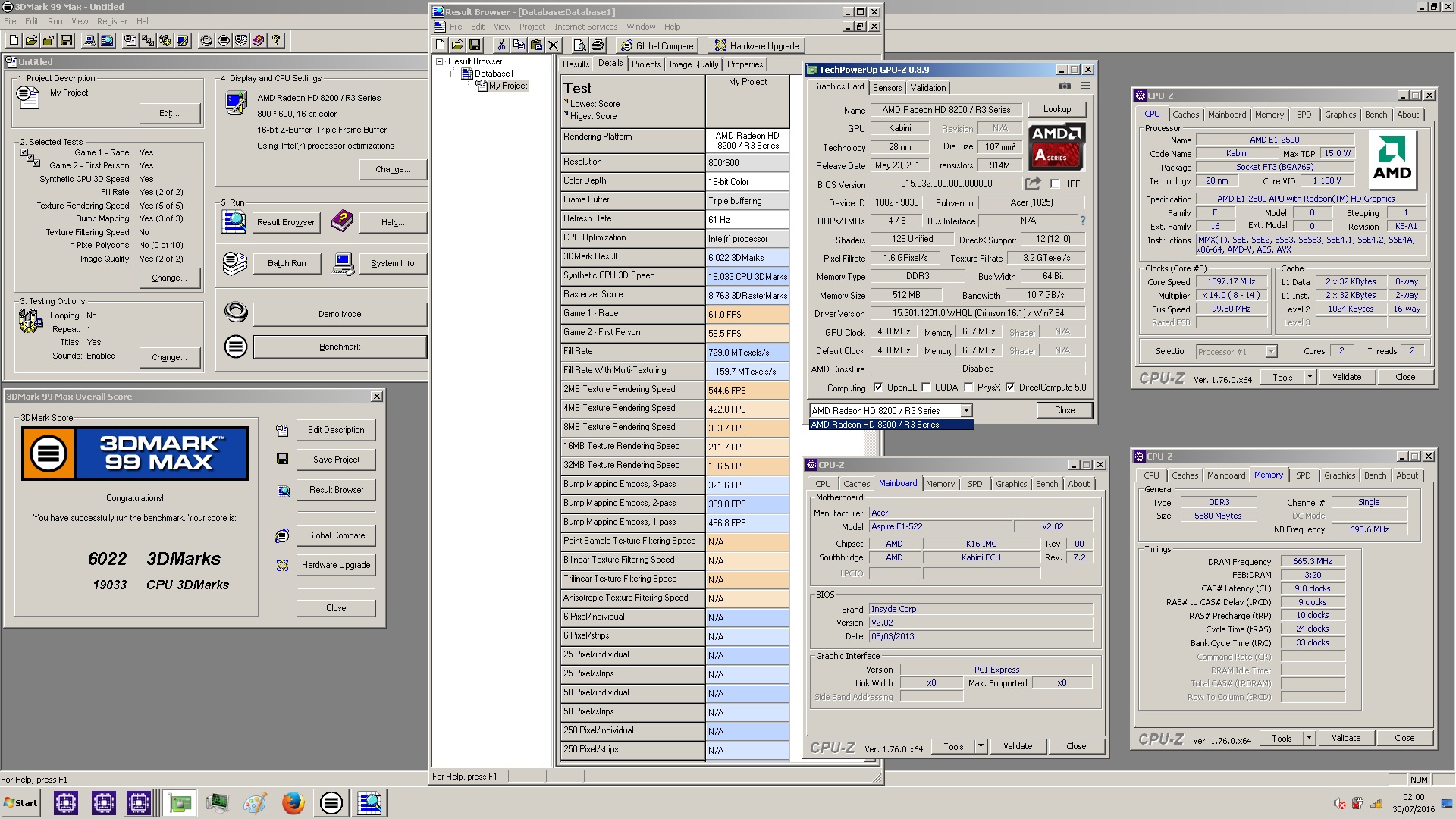Click Result Browser magnifier icon in taskbar
Image resolution: width=1456 pixels, height=819 pixels.
point(369,802)
